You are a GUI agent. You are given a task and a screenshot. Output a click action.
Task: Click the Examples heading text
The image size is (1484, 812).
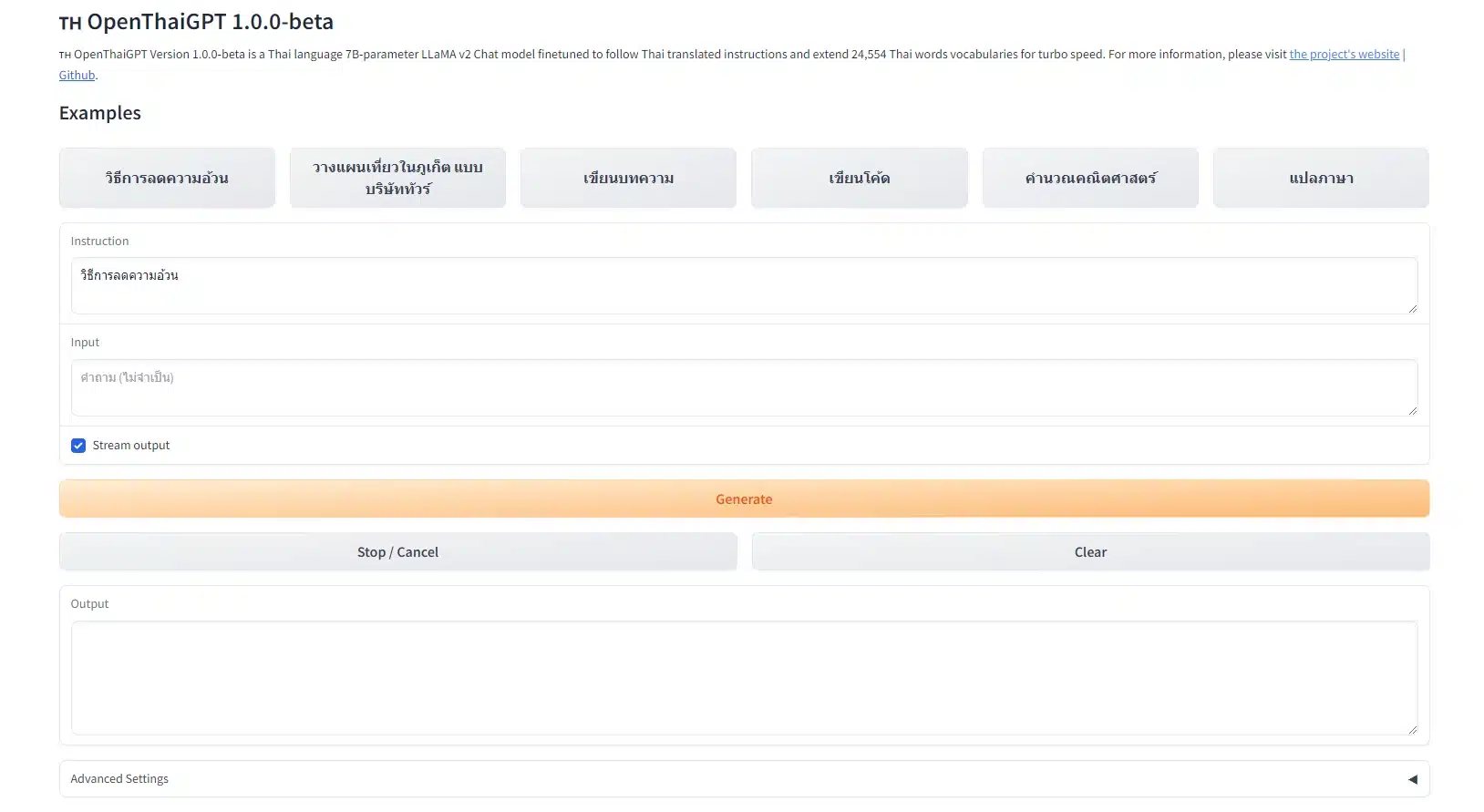100,113
